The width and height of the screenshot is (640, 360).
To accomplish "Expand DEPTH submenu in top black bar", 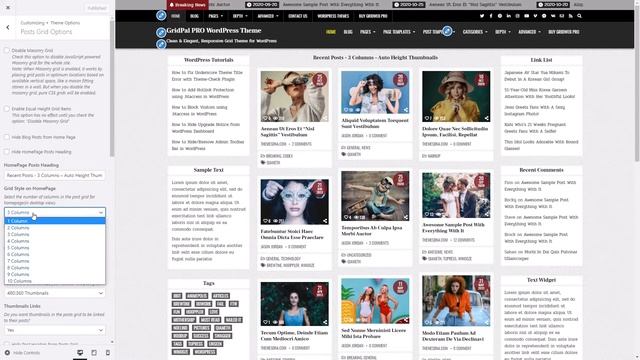I will pos(240,16).
